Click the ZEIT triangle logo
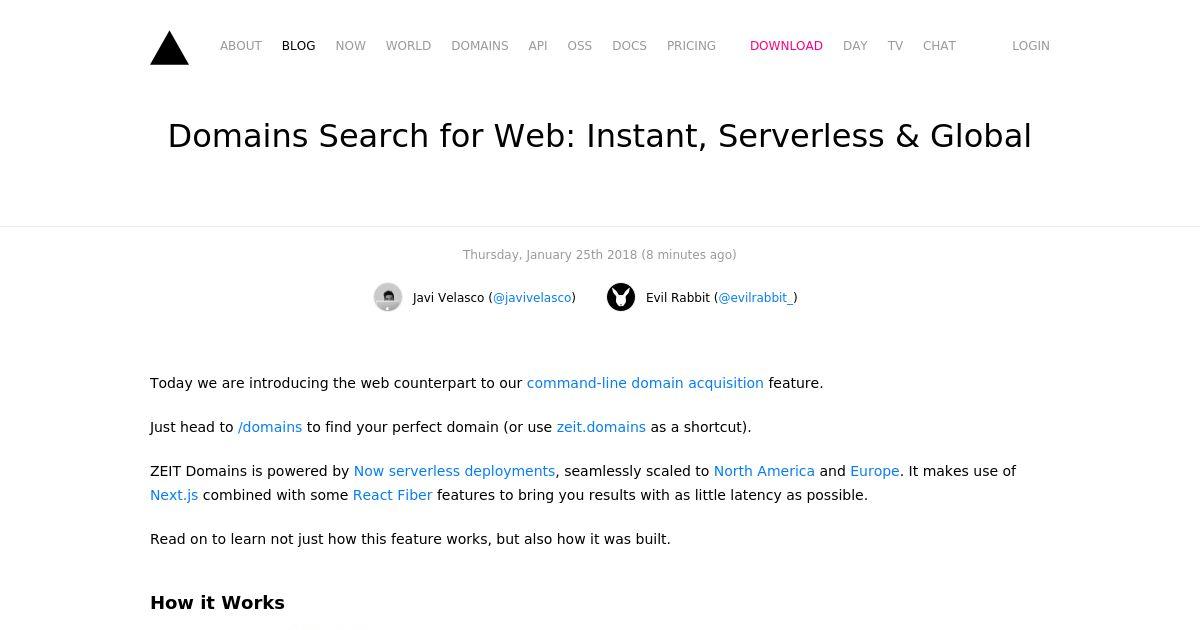 click(x=169, y=48)
